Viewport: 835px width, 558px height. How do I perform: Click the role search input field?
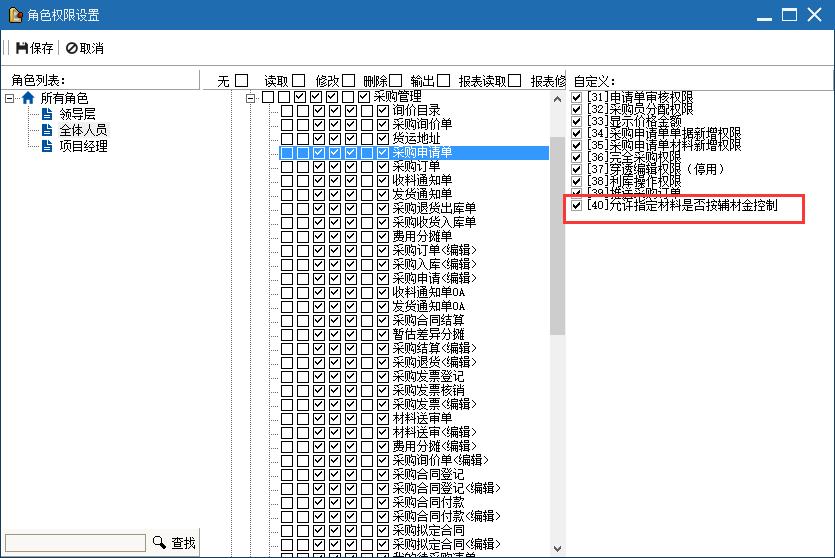pyautogui.click(x=74, y=543)
